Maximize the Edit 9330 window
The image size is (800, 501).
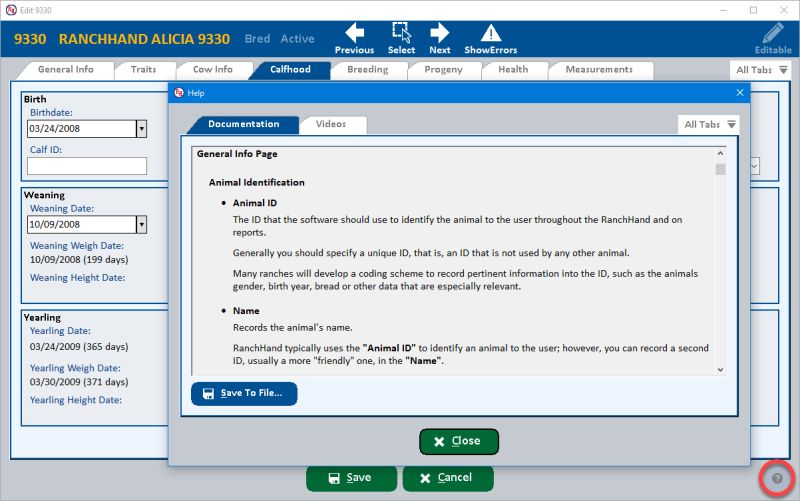pos(753,10)
